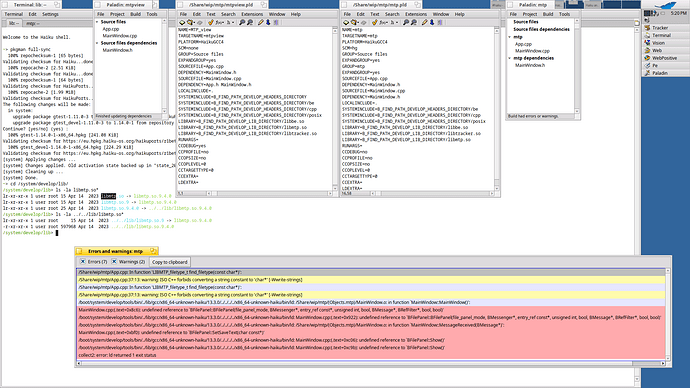The width and height of the screenshot is (690, 388).
Task: Switch to WebPositive in the Deskbar
Action: 664,58
